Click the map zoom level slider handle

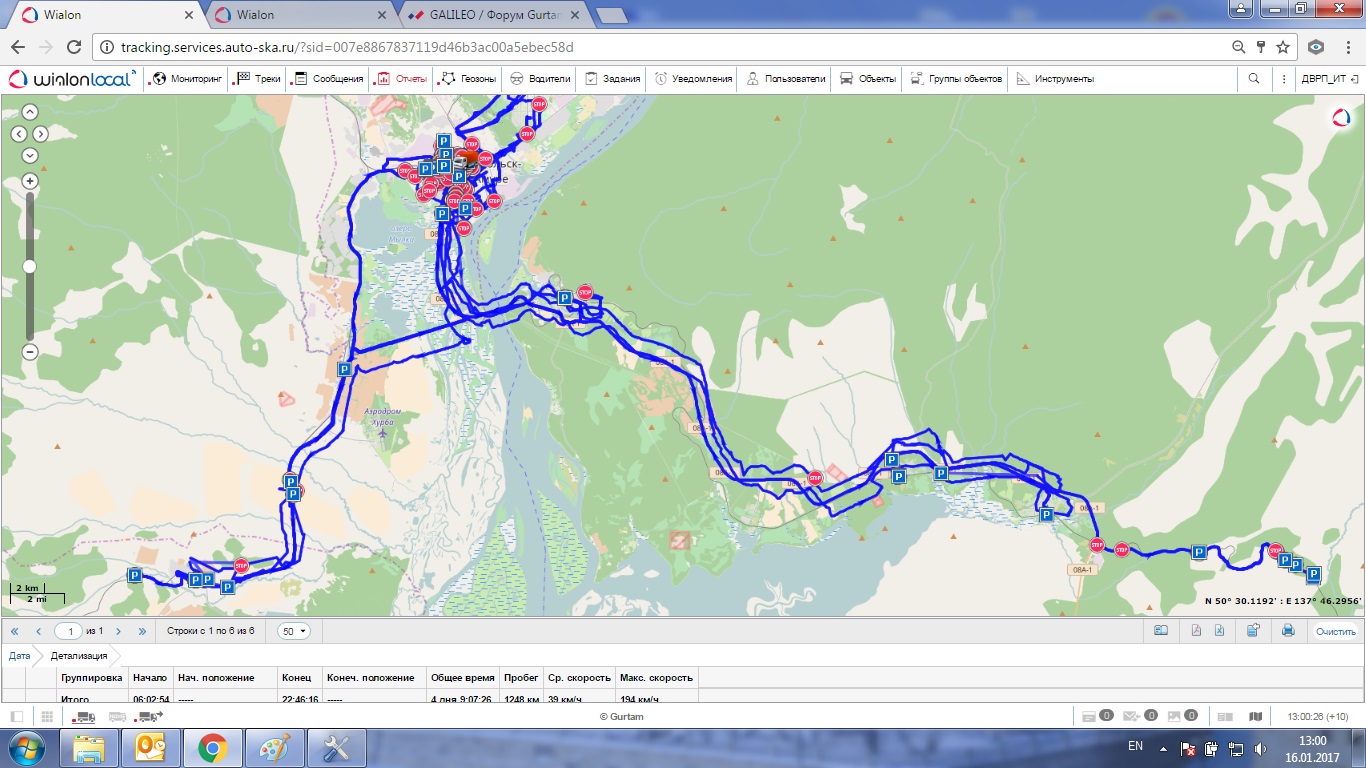coord(30,266)
